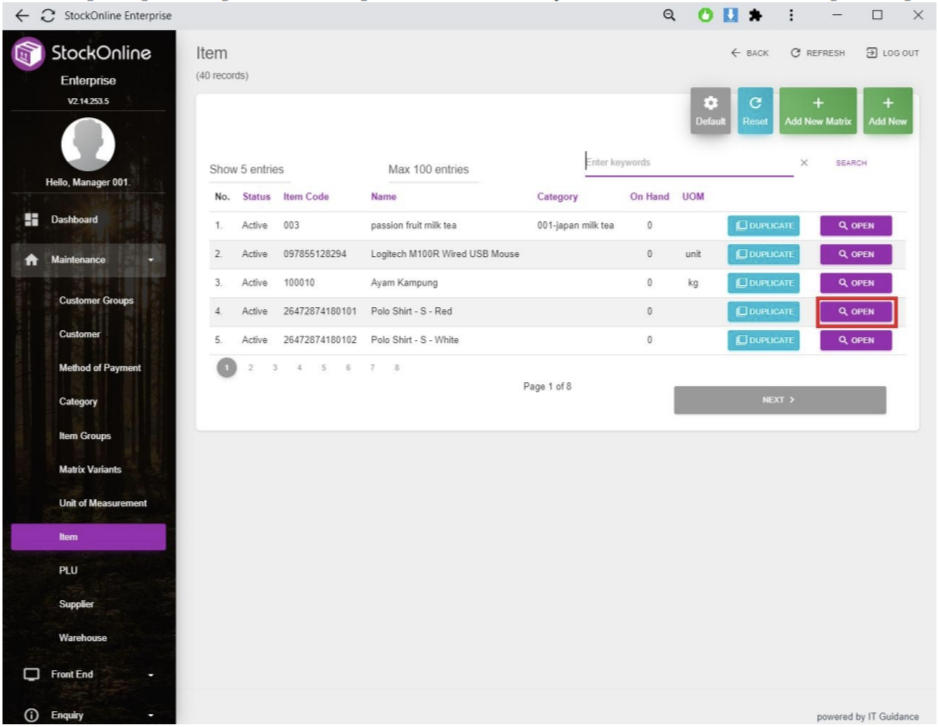Viewport: 938px width, 727px height.
Task: Go to page 2 in pagination
Action: tap(251, 368)
